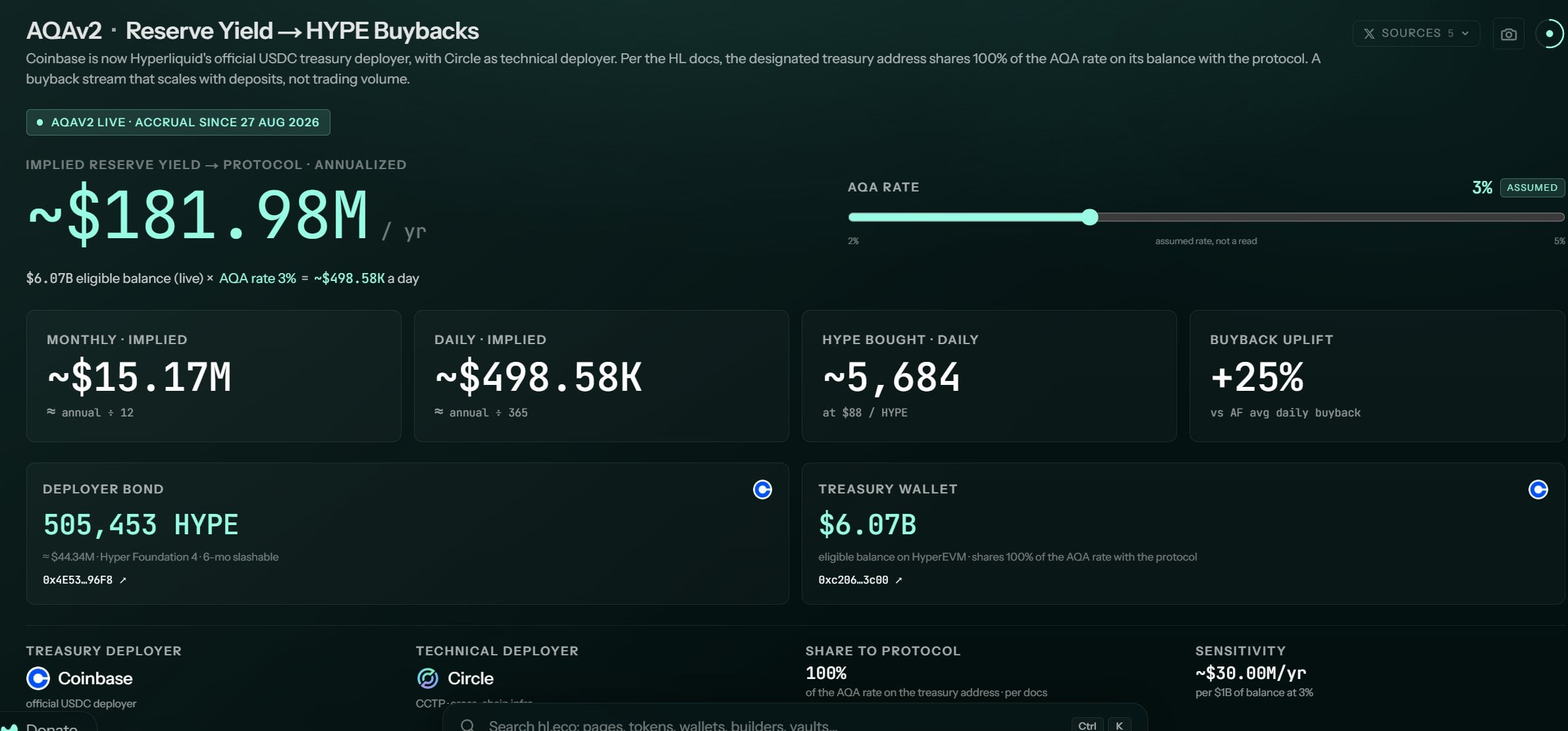Click the Coinbase logo in Treasury Wallet card
This screenshot has width=1568, height=731.
[x=1538, y=490]
